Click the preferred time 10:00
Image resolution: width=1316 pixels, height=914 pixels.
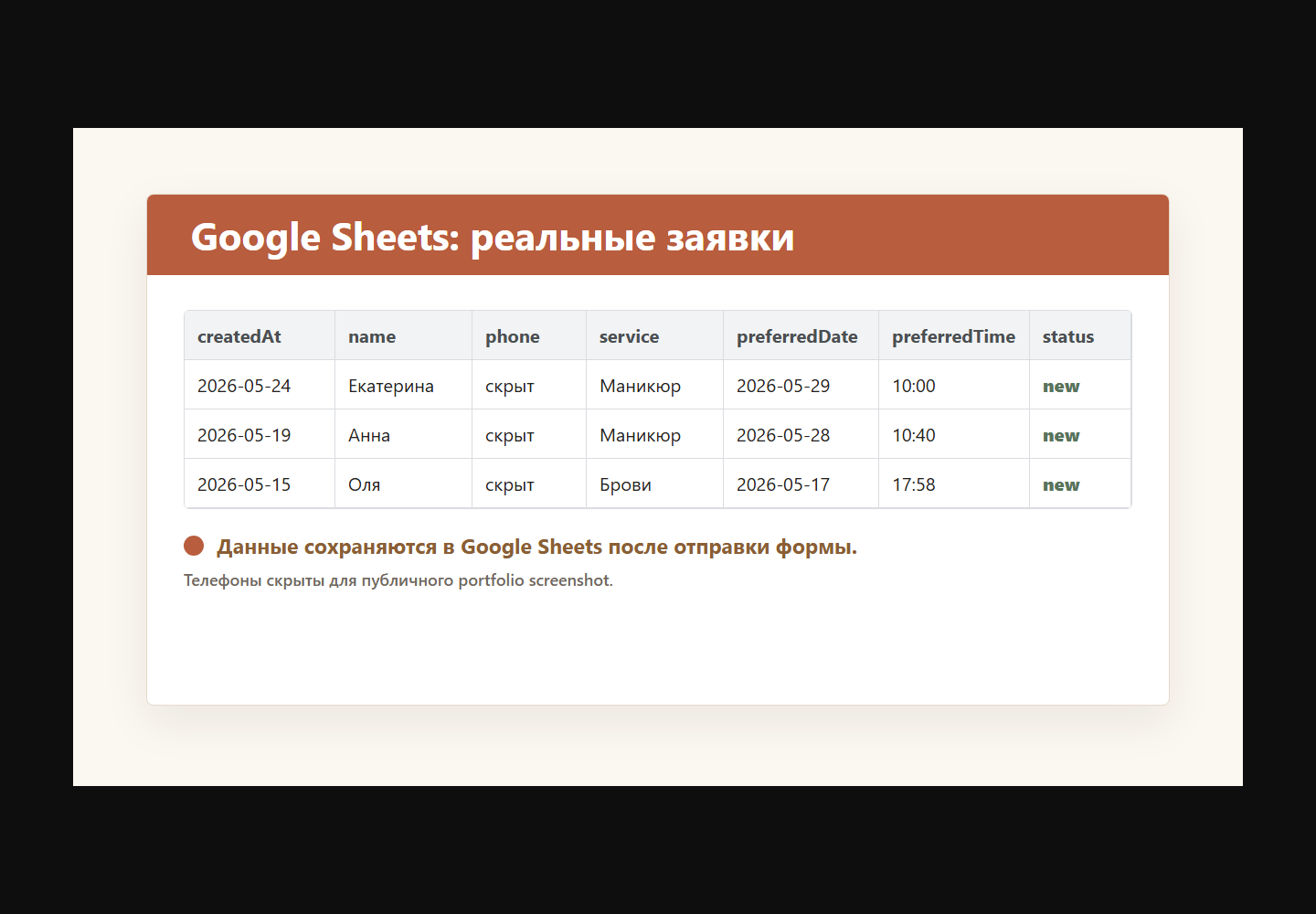pyautogui.click(x=954, y=385)
